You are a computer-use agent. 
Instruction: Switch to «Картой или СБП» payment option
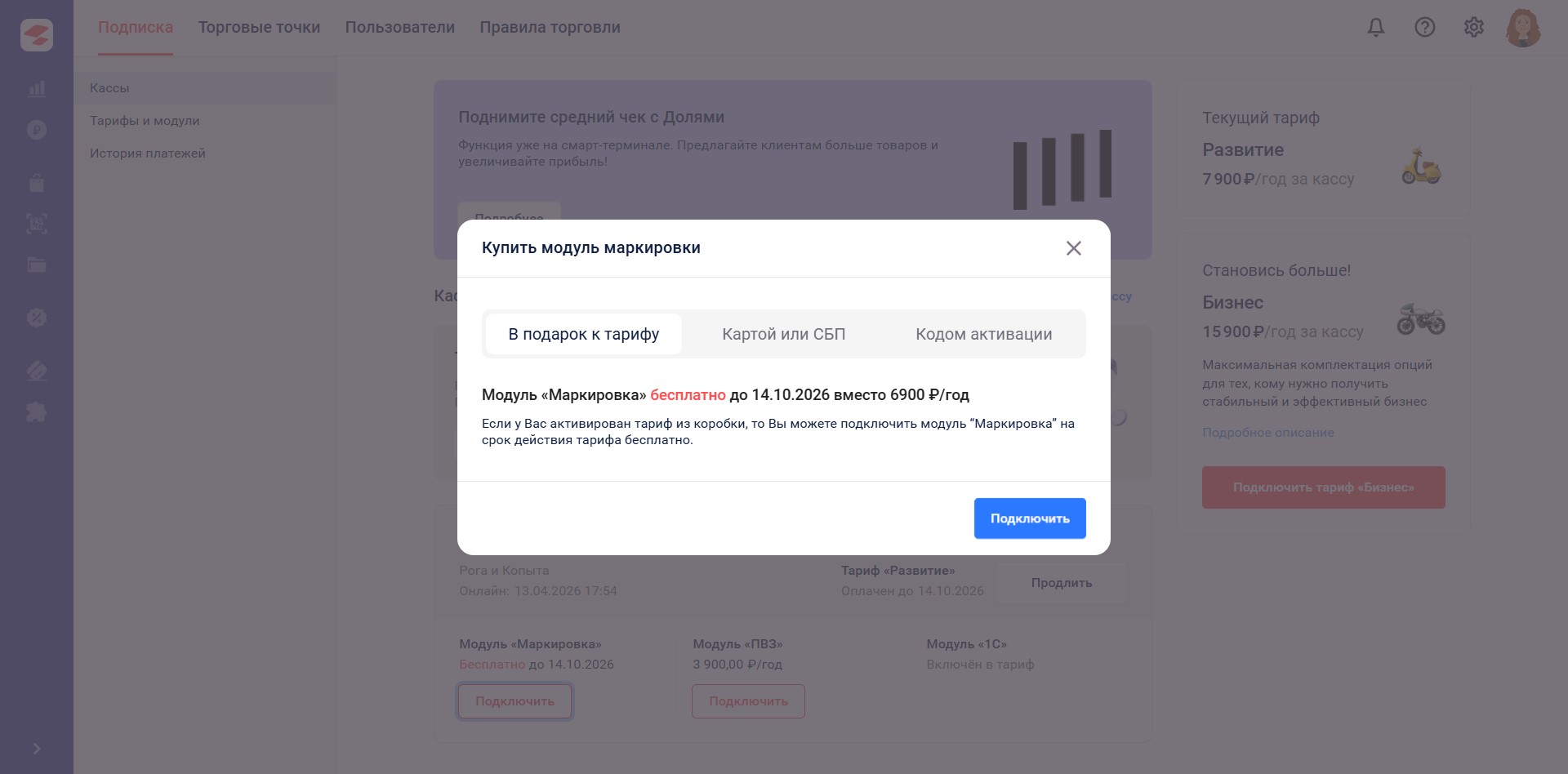click(x=784, y=334)
